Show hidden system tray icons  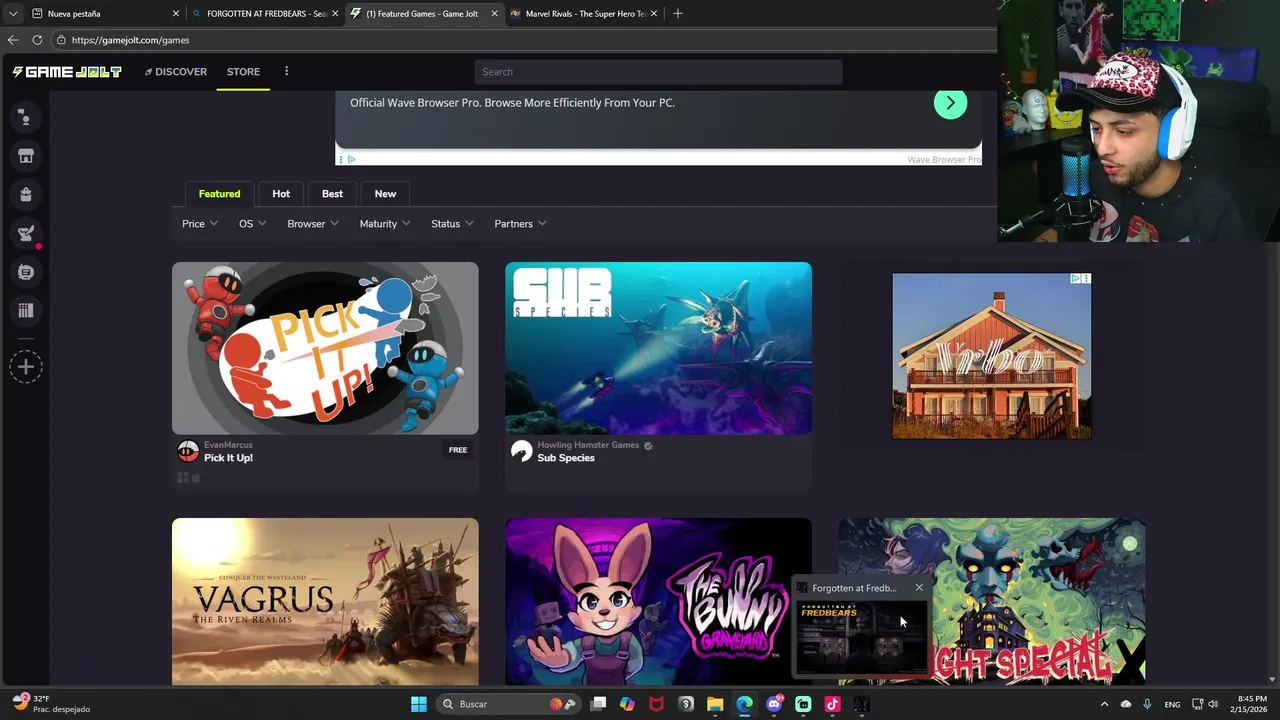click(1104, 704)
